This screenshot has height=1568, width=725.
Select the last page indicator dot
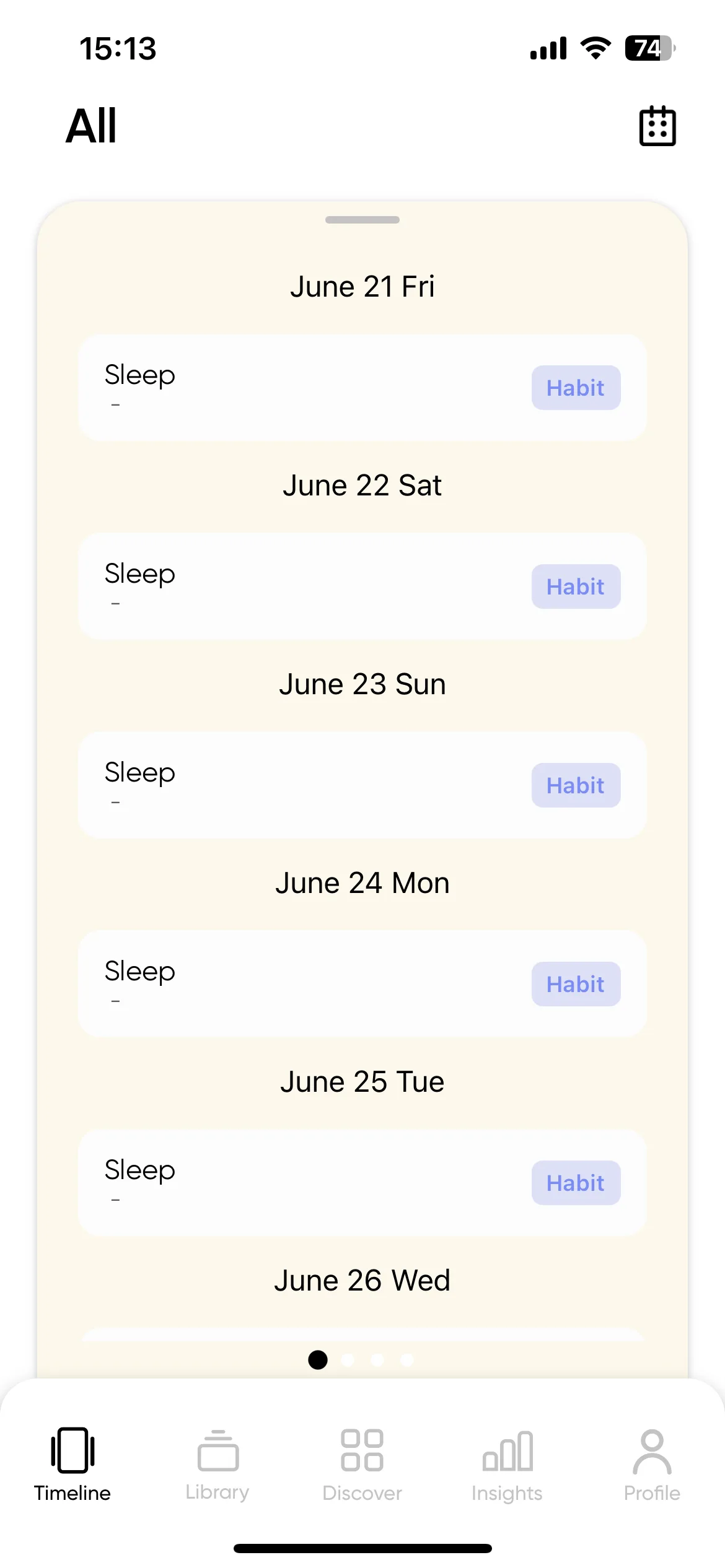tap(407, 1360)
